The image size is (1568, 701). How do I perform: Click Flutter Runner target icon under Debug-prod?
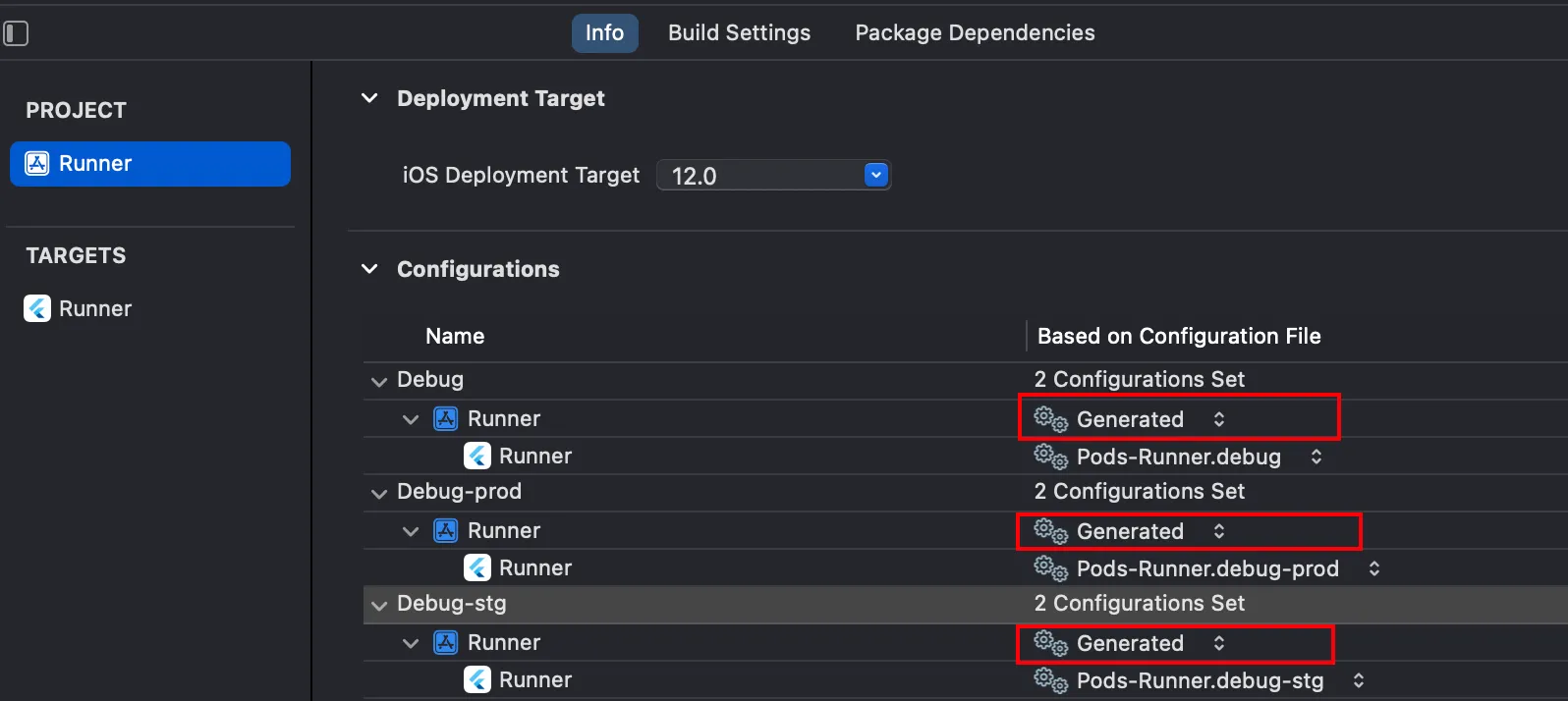[x=477, y=567]
